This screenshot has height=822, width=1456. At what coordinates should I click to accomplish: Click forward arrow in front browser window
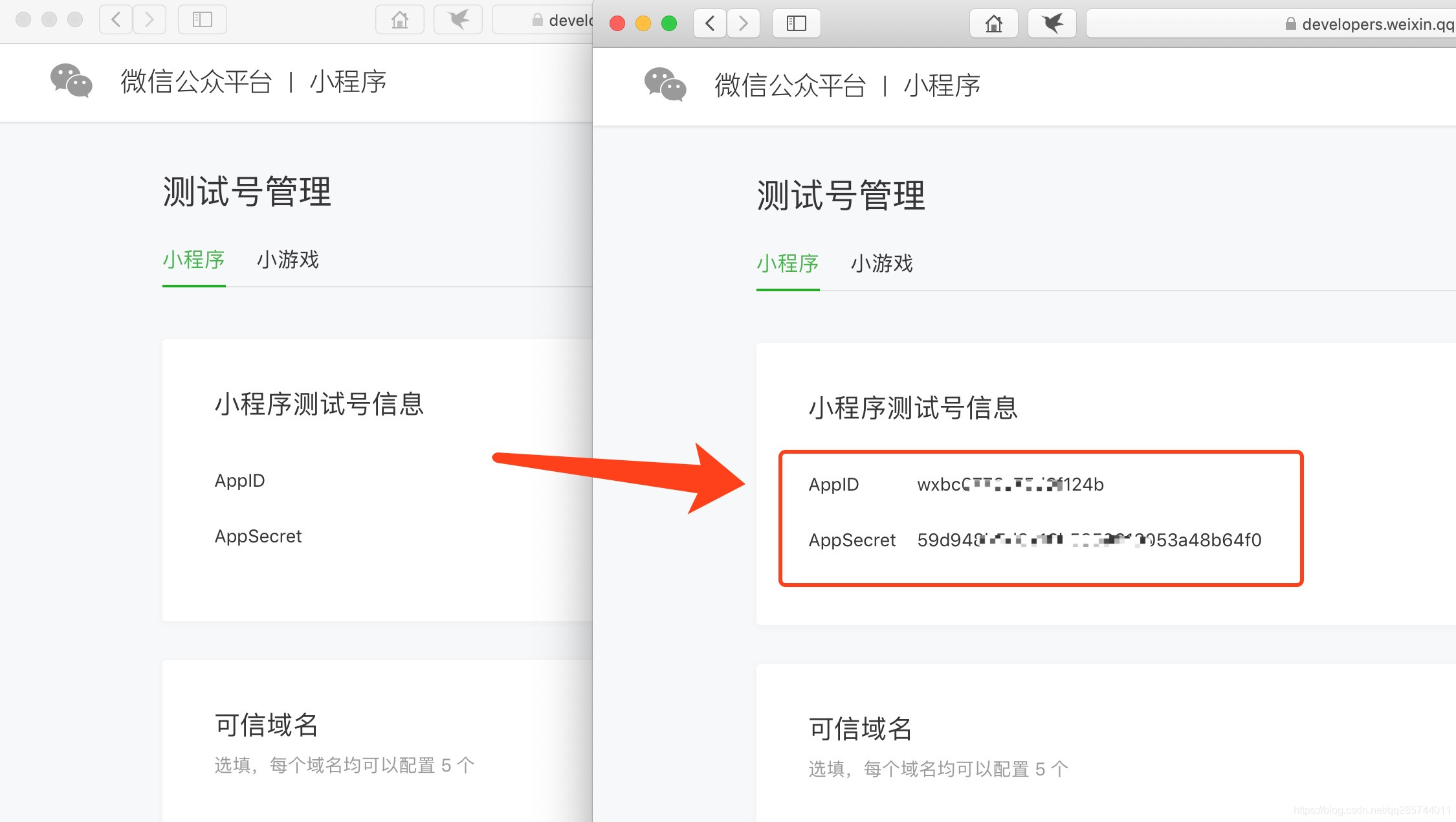(x=743, y=24)
